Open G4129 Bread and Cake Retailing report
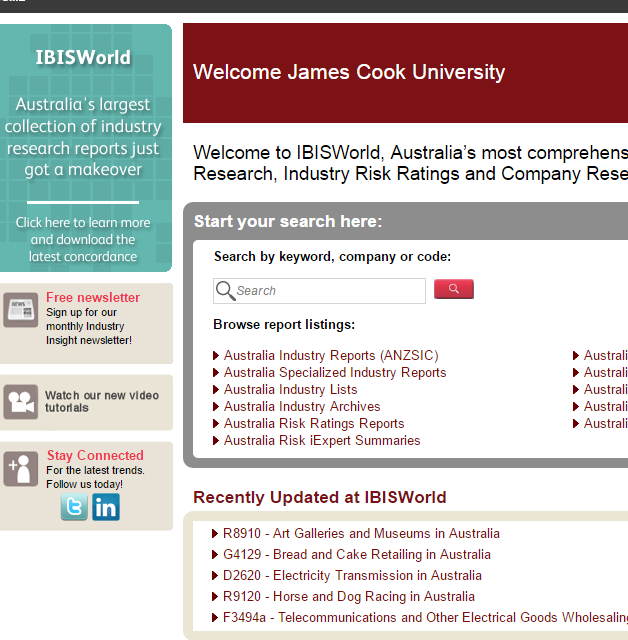The width and height of the screenshot is (628, 640). click(357, 555)
